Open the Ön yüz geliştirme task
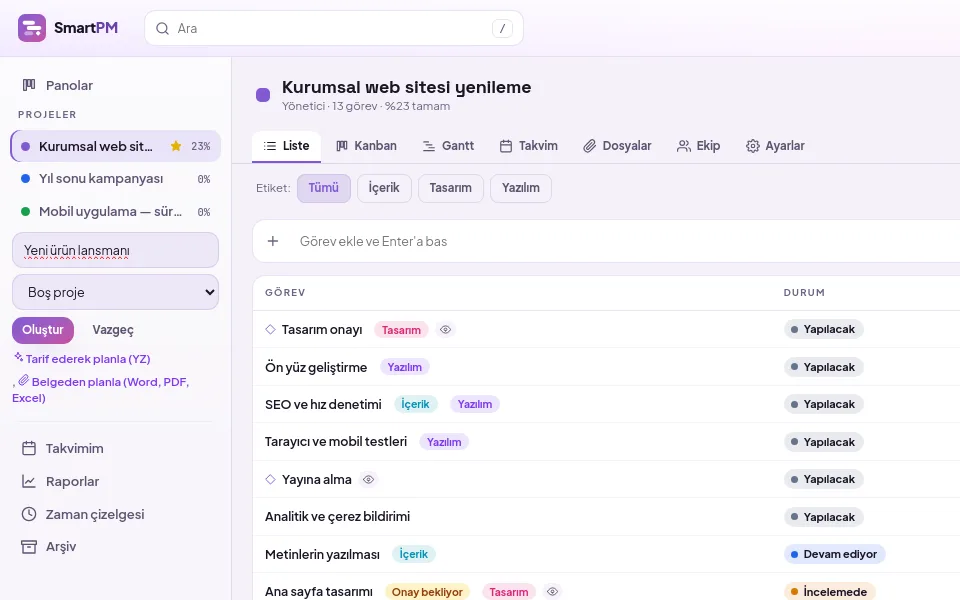Image resolution: width=960 pixels, height=600 pixels. pyautogui.click(x=316, y=367)
